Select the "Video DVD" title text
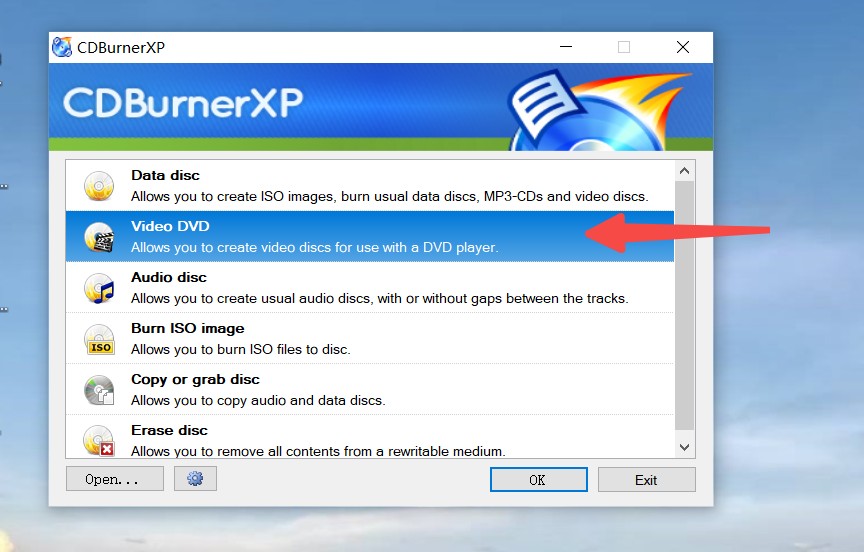 pyautogui.click(x=170, y=226)
